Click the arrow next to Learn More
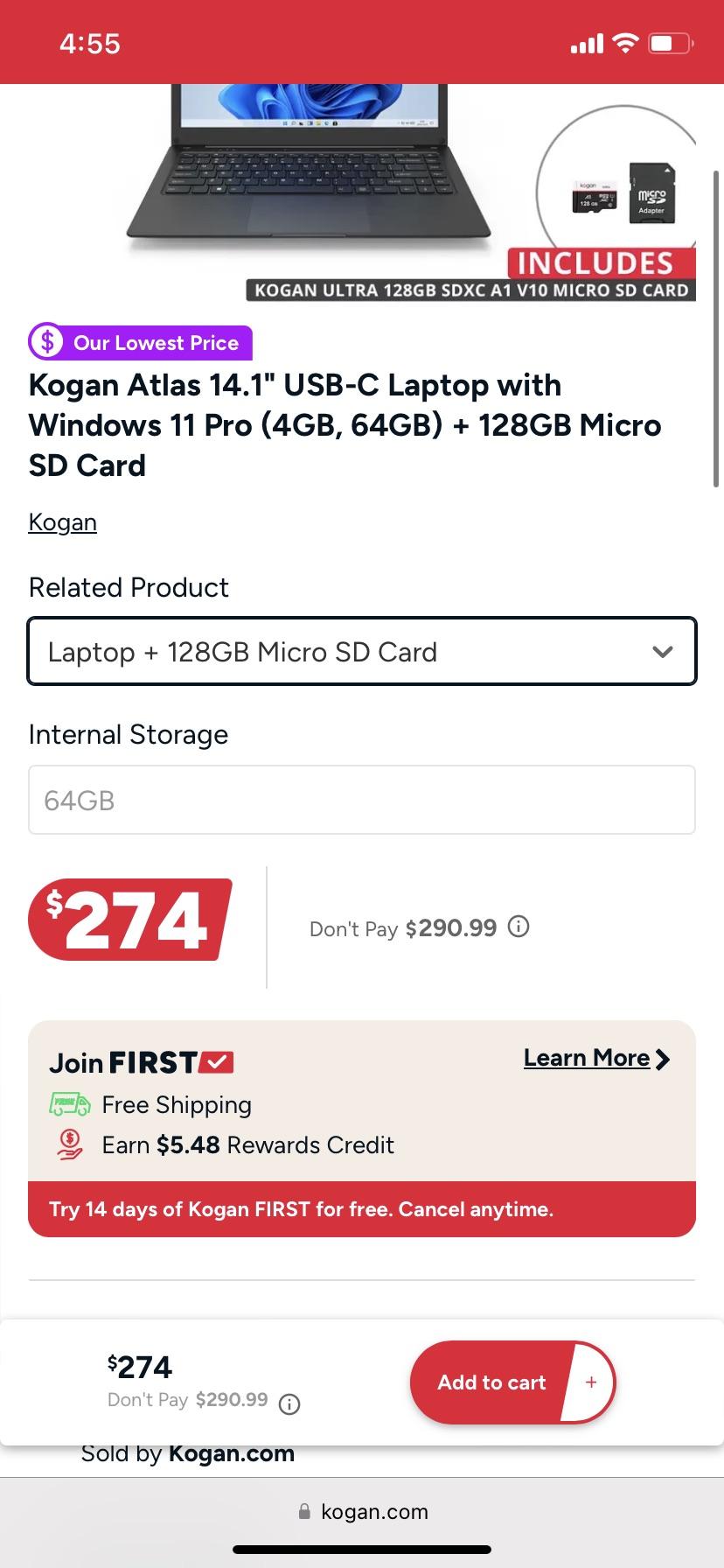Image resolution: width=724 pixels, height=1568 pixels. pos(662,1058)
